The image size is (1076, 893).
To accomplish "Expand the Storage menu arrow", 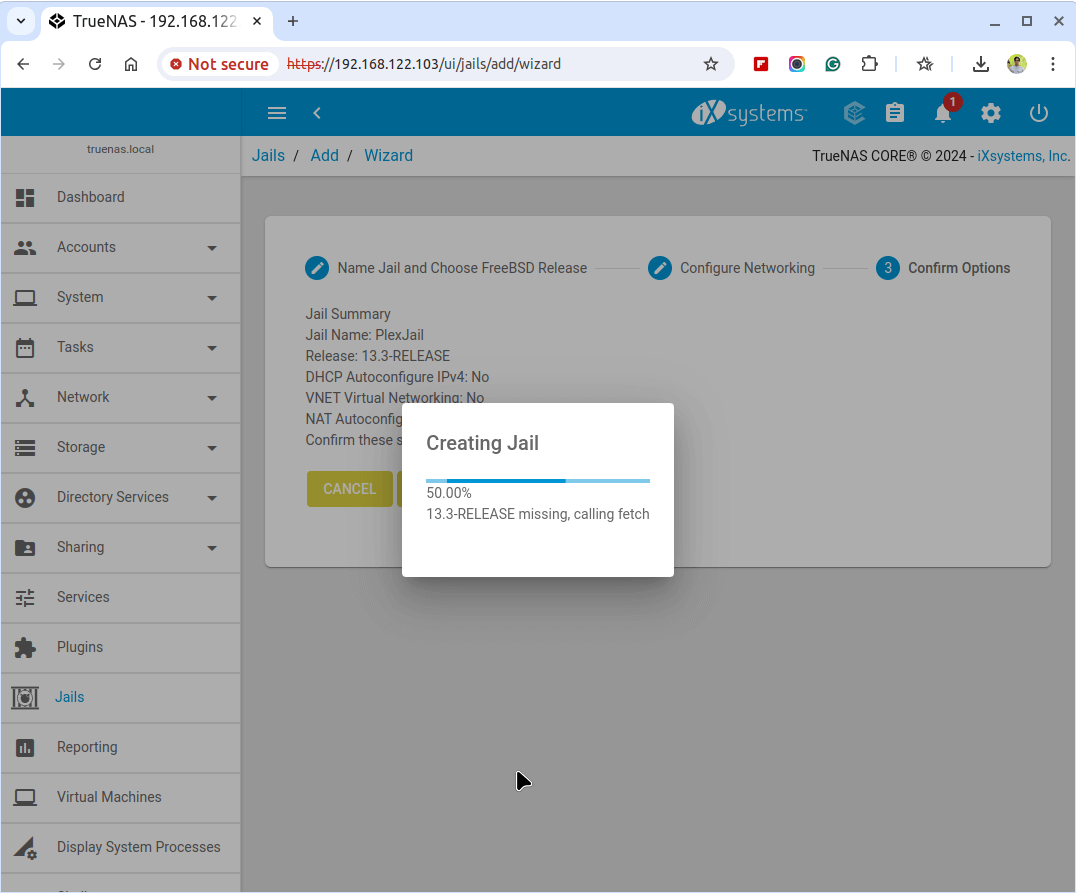I will 212,448.
